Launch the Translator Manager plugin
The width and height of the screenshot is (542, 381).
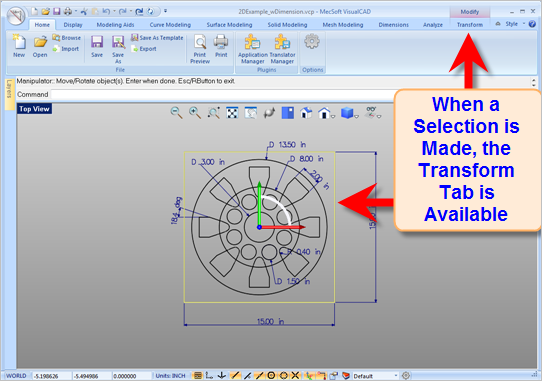pyautogui.click(x=282, y=49)
